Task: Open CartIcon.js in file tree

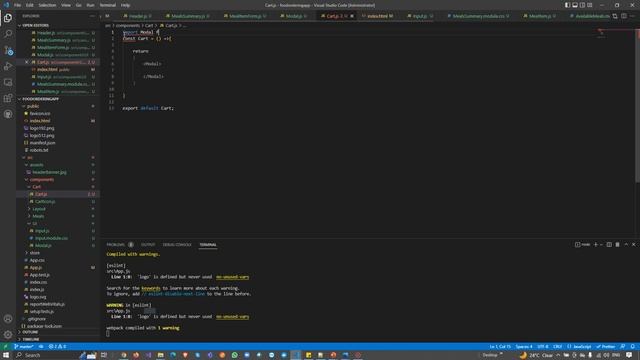Action: pos(45,201)
